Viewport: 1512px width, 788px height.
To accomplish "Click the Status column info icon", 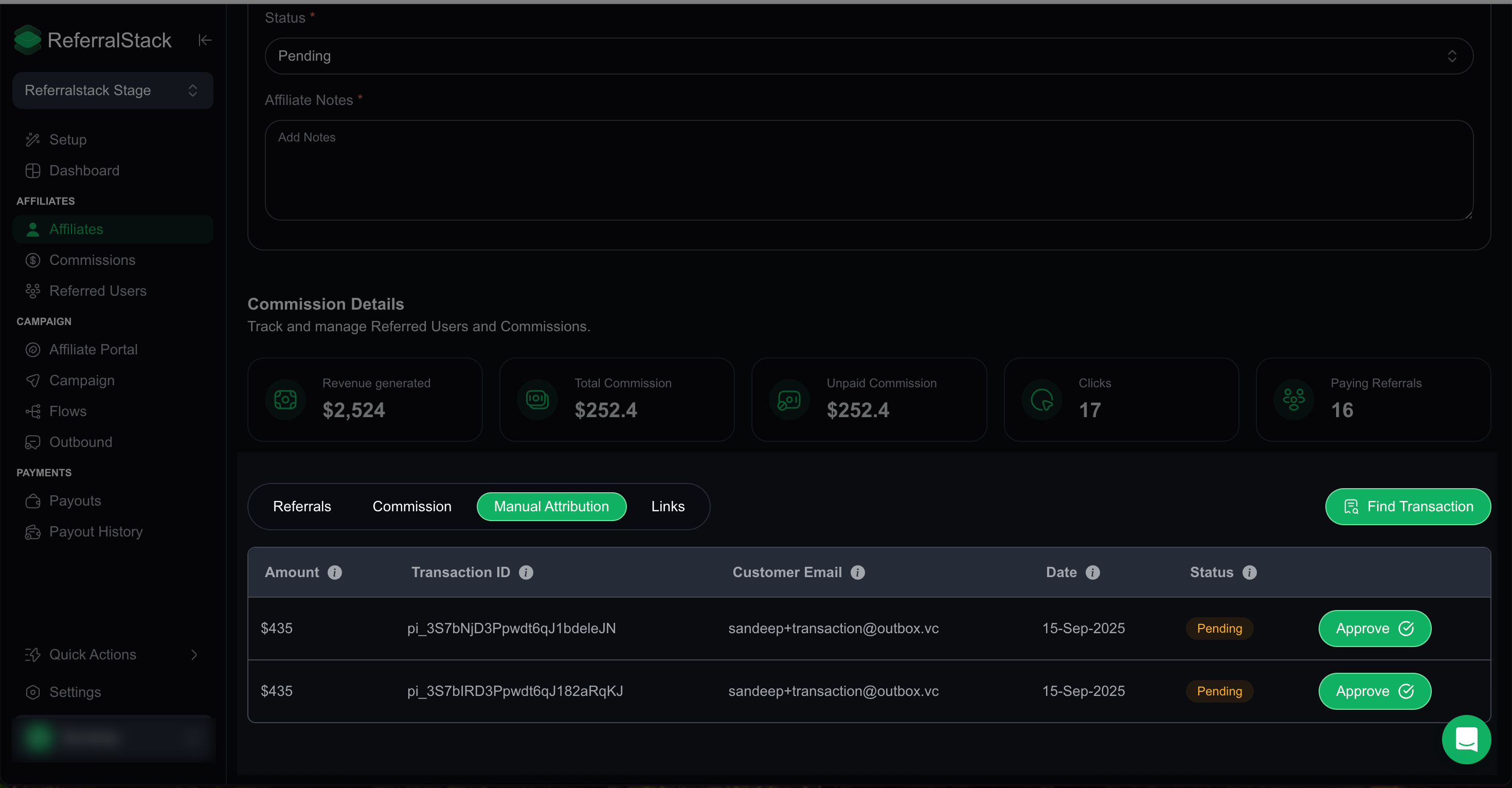I will click(x=1250, y=572).
